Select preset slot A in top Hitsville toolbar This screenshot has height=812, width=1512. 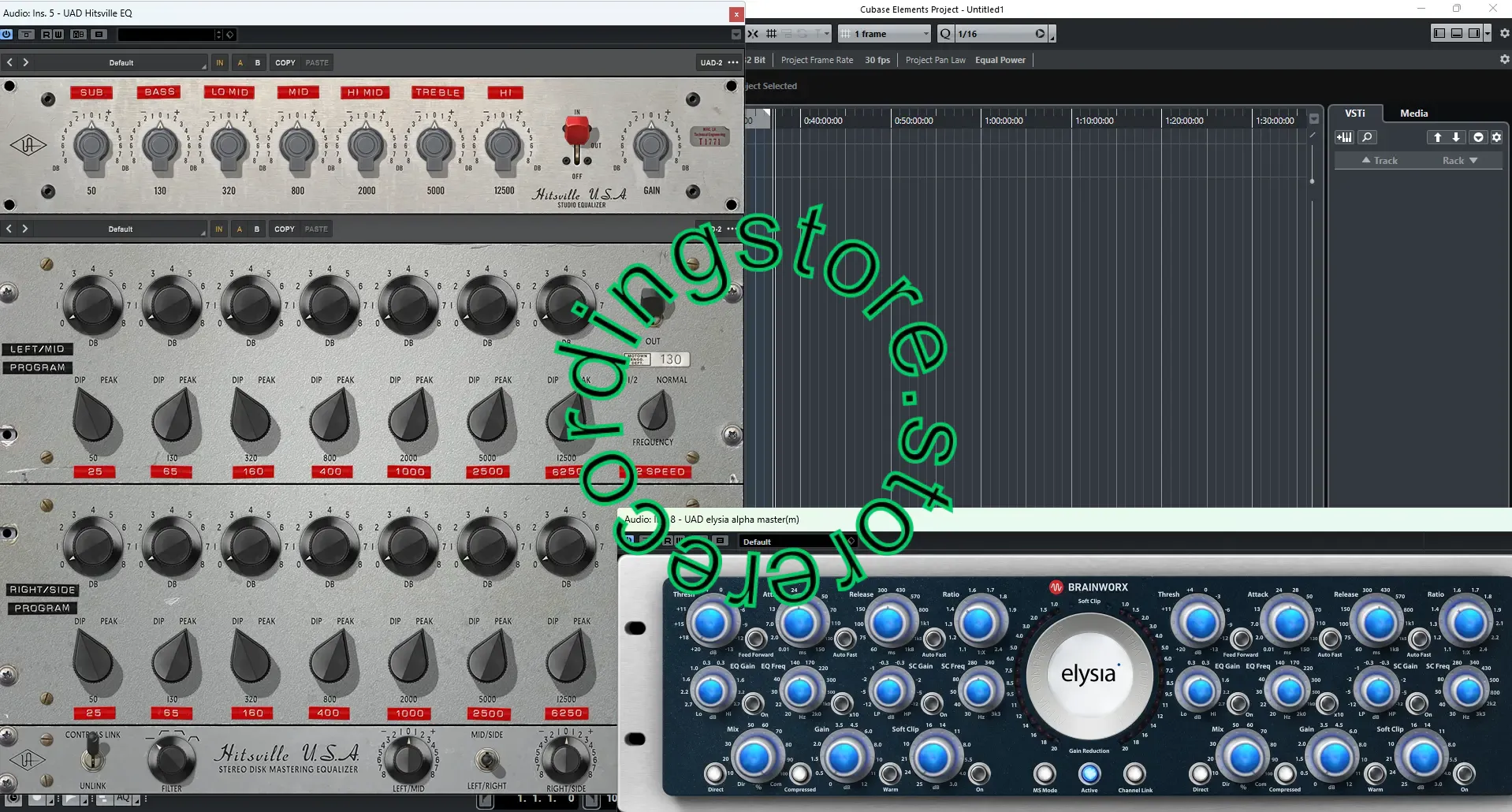point(240,62)
